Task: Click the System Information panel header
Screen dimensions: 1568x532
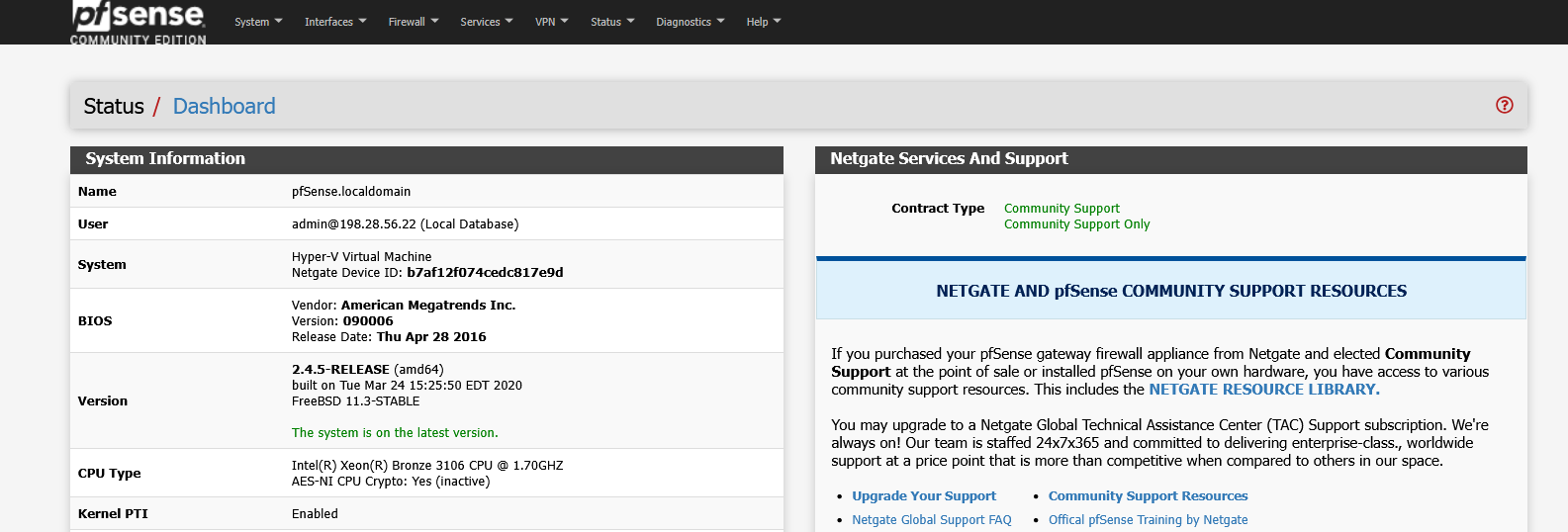Action: tap(426, 159)
